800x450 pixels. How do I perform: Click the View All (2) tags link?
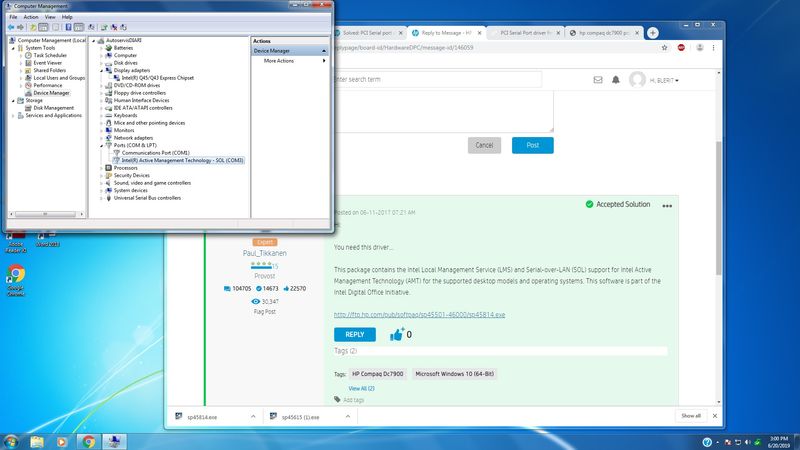[361, 388]
